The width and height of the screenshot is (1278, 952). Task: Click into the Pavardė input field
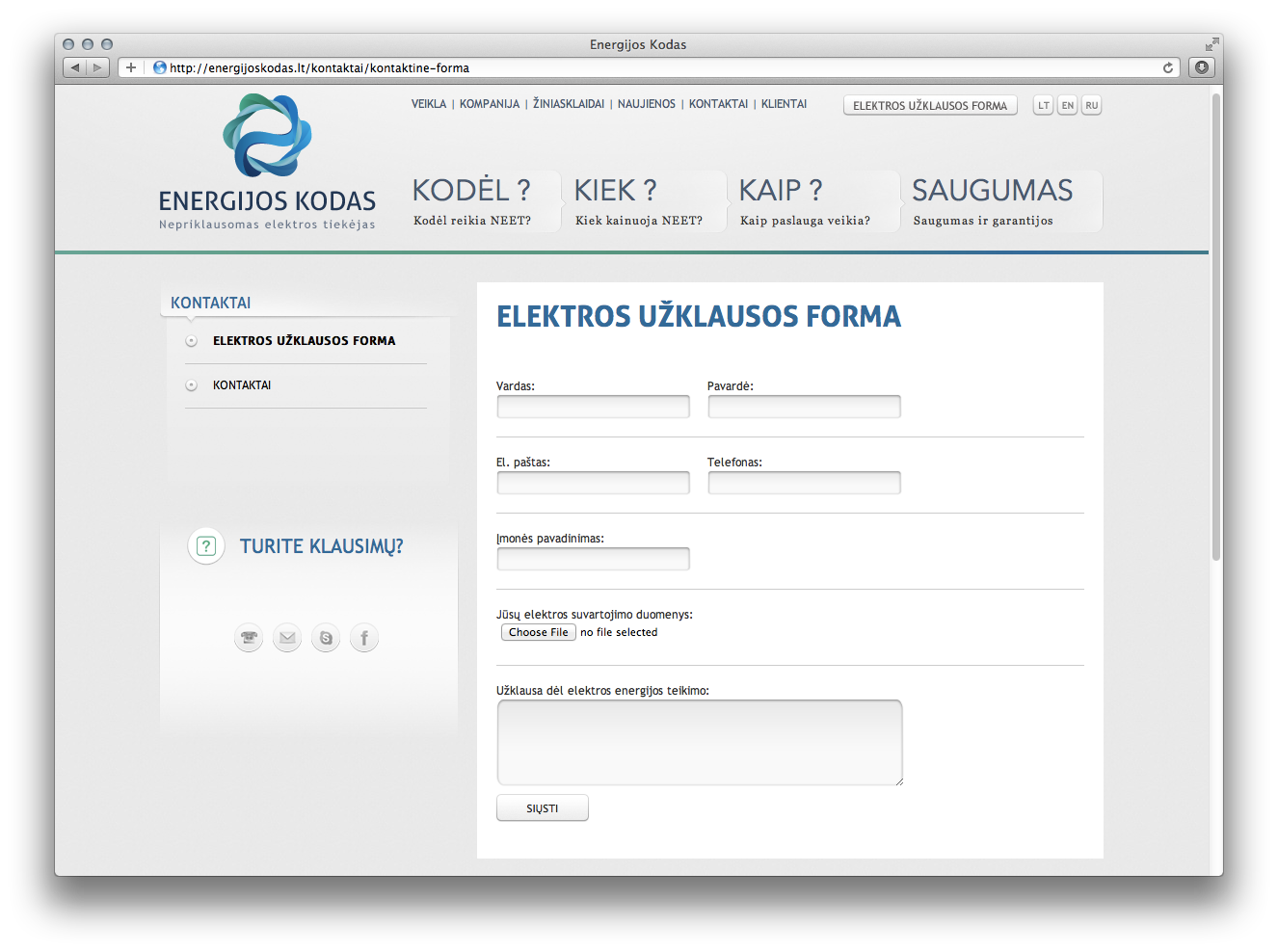pos(805,407)
